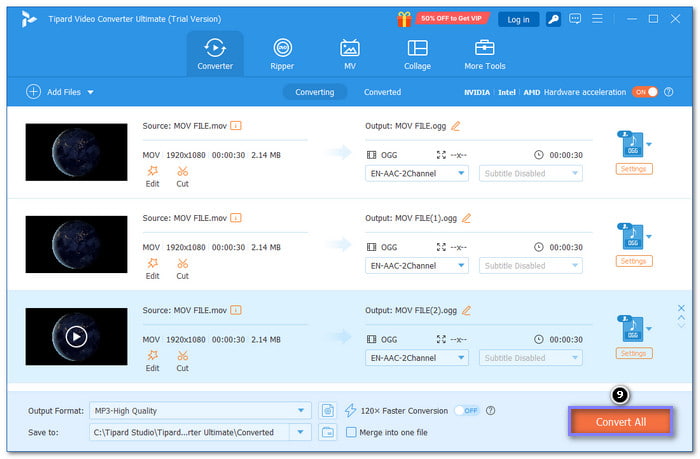Select the second video thumbnail
This screenshot has width=700, height=459.
[x=76, y=244]
